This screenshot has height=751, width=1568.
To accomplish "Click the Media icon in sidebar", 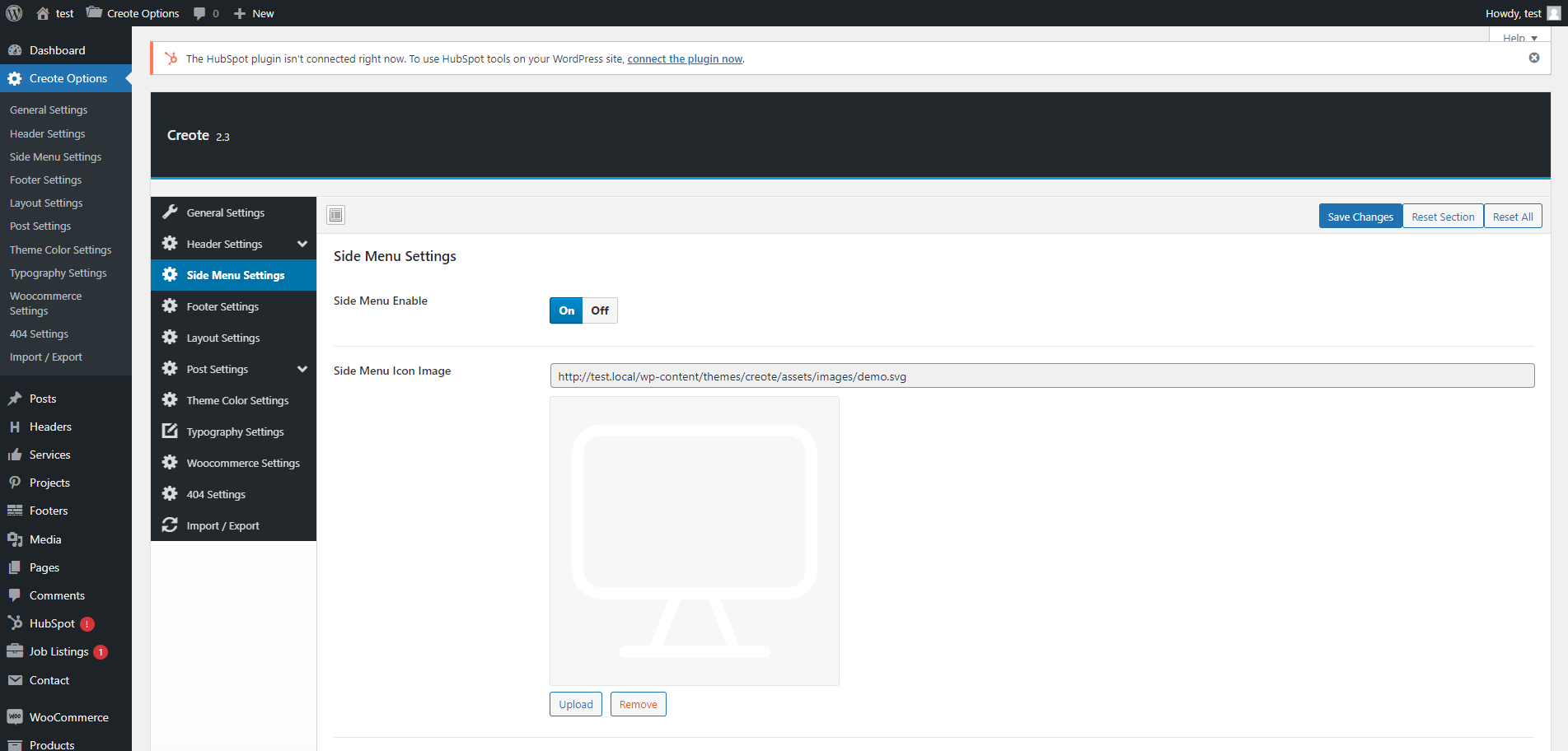I will (x=15, y=539).
